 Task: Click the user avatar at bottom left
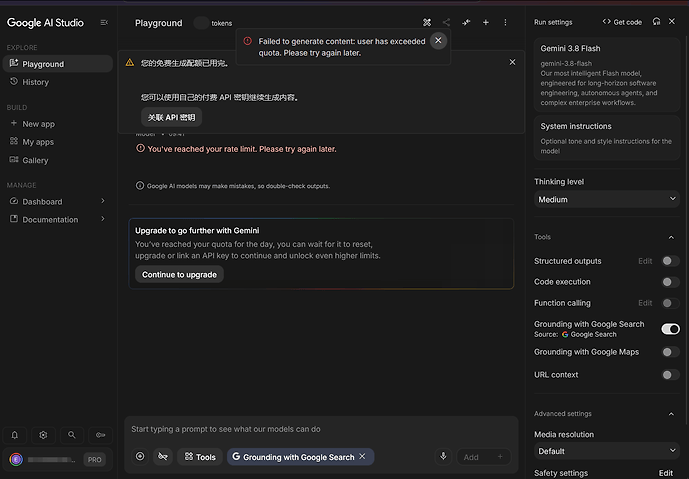coord(16,460)
